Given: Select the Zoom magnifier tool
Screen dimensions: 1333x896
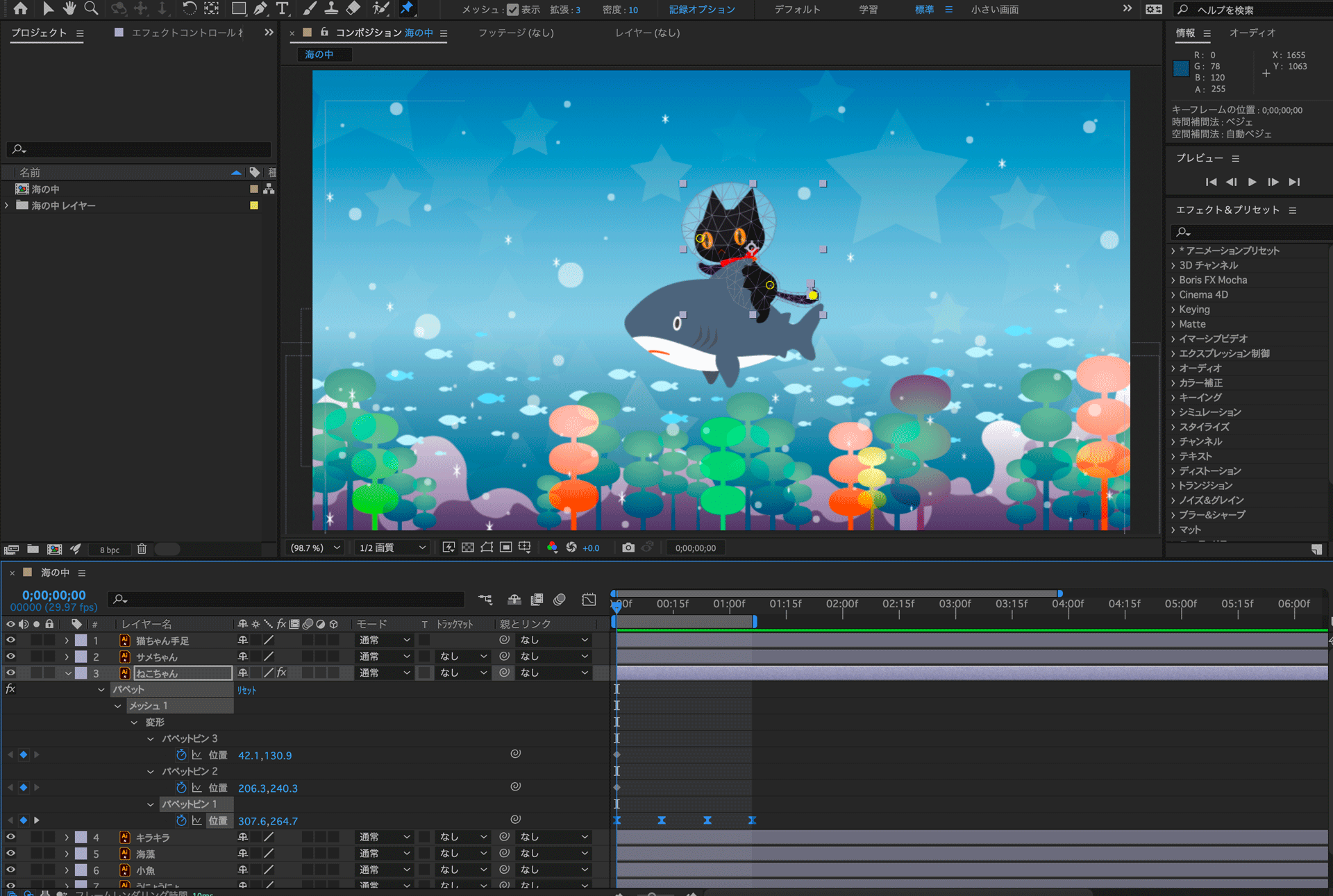Looking at the screenshot, I should tap(91, 8).
